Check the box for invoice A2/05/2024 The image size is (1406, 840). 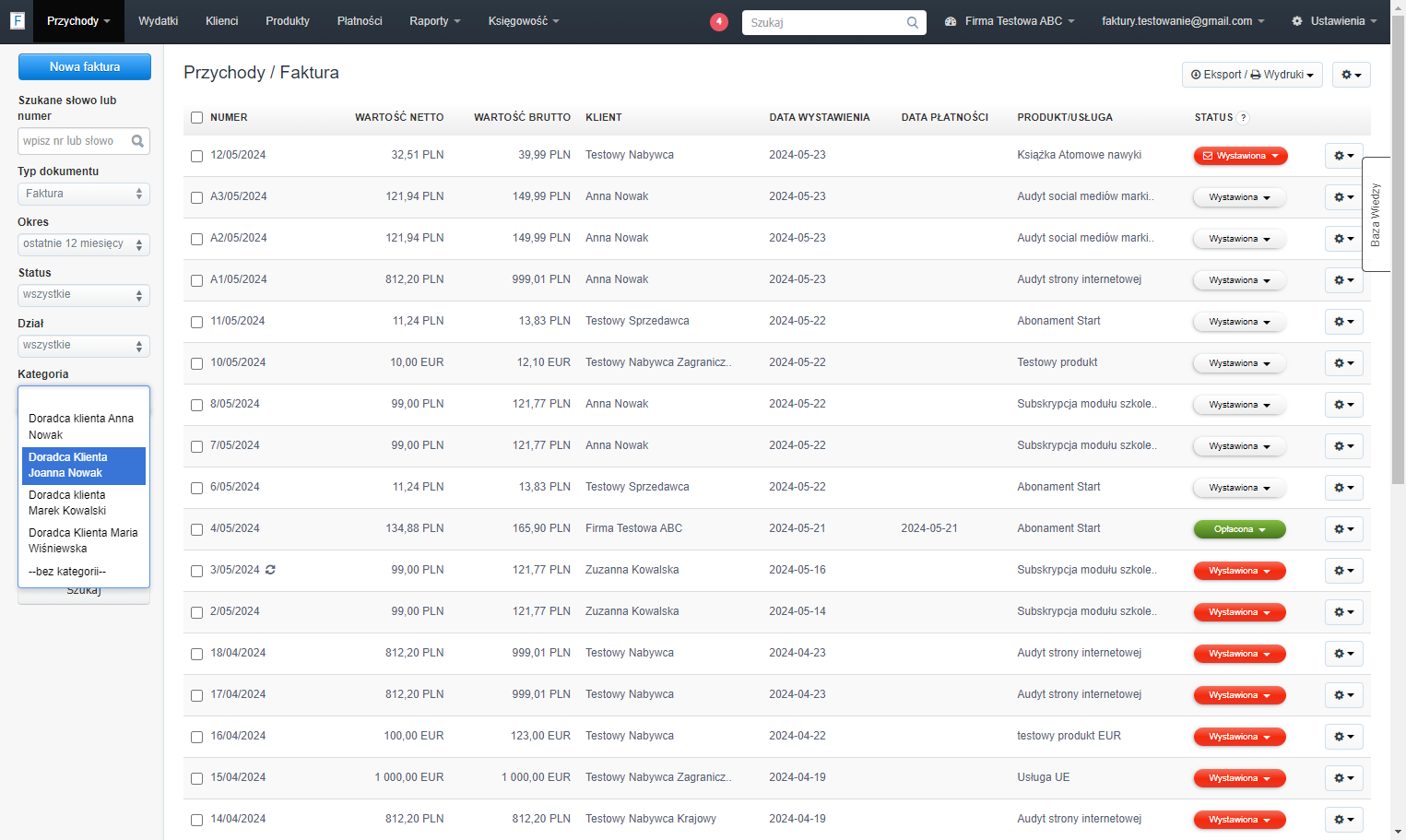196,239
